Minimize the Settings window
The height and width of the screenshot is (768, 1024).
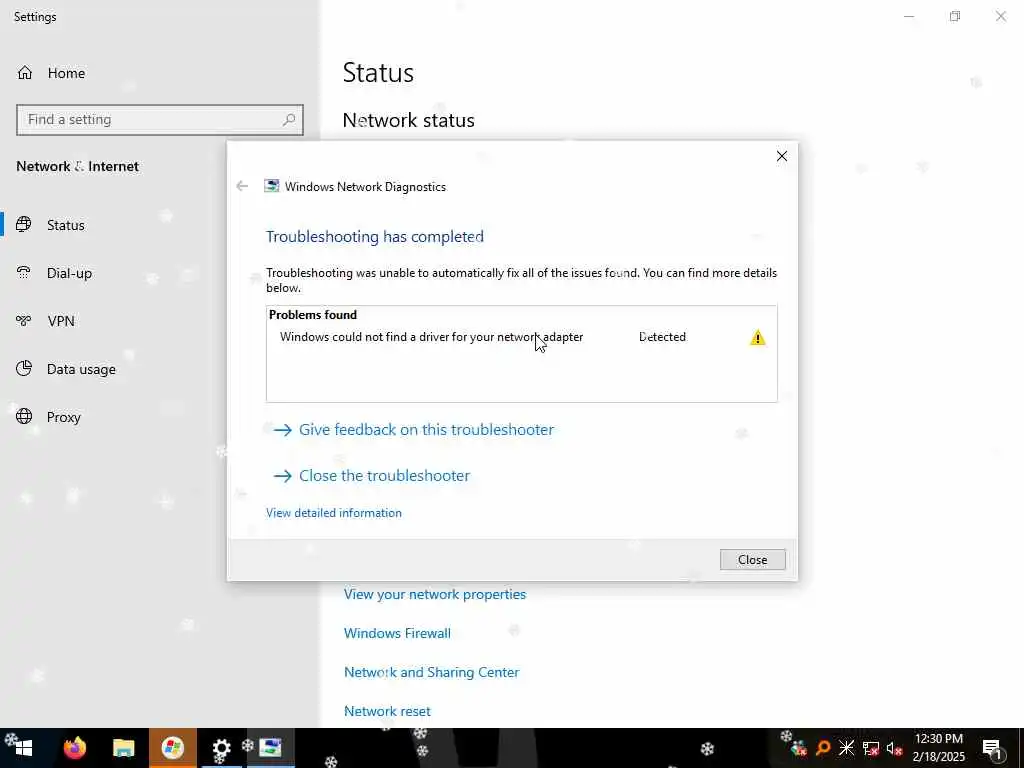(x=909, y=16)
